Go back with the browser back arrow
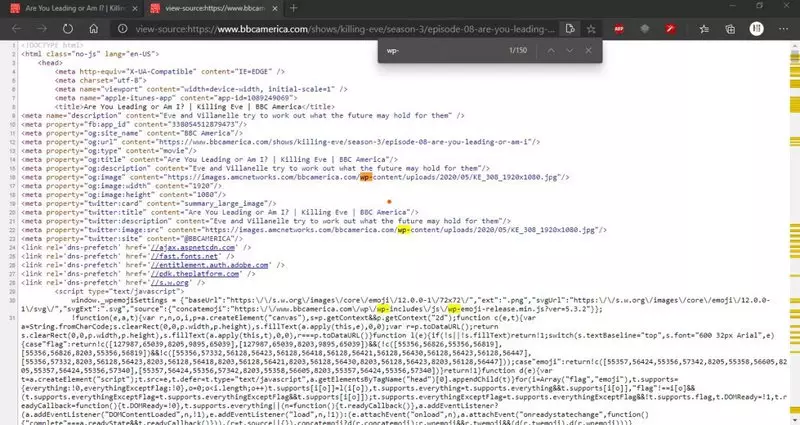This screenshot has height=425, width=800. pos(16,29)
